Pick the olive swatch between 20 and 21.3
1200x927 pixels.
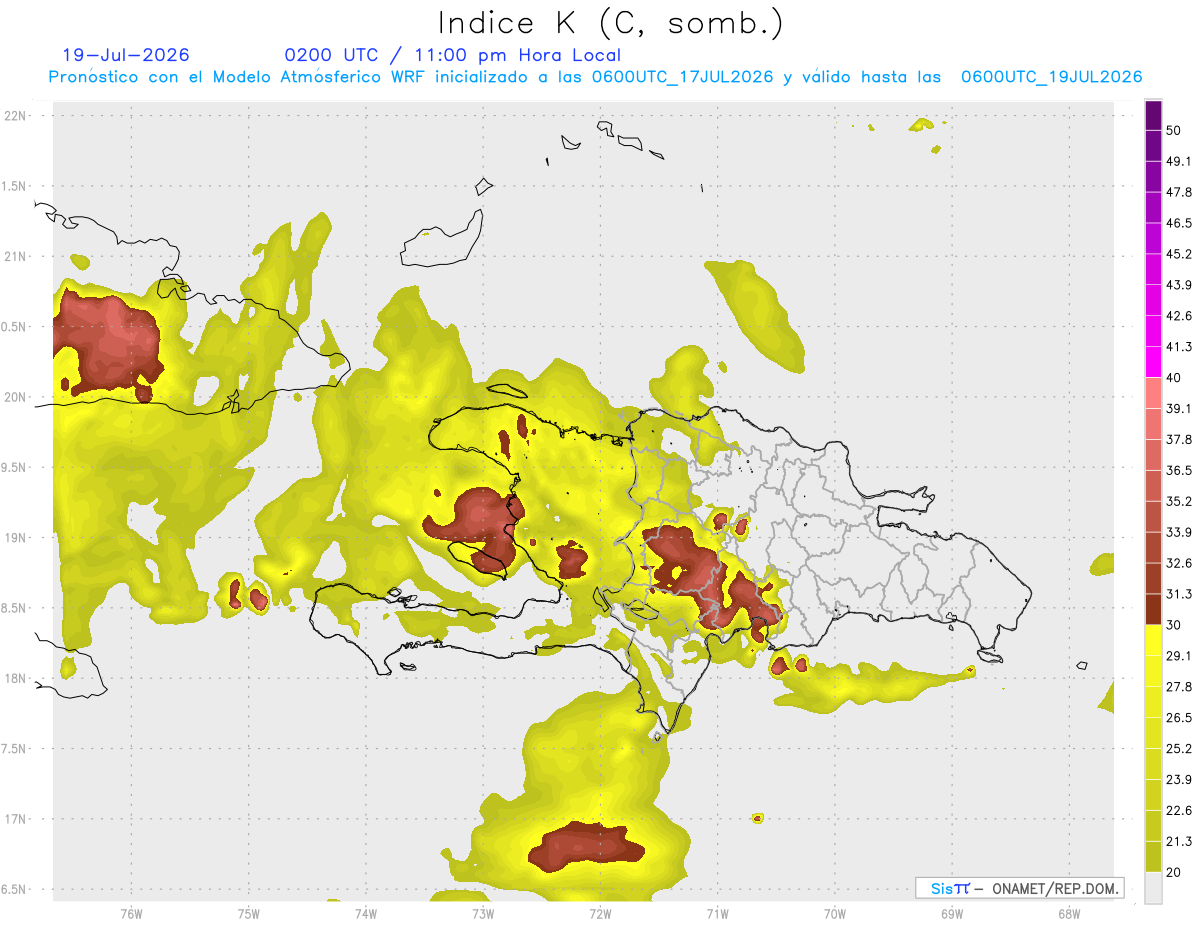[x=1153, y=856]
